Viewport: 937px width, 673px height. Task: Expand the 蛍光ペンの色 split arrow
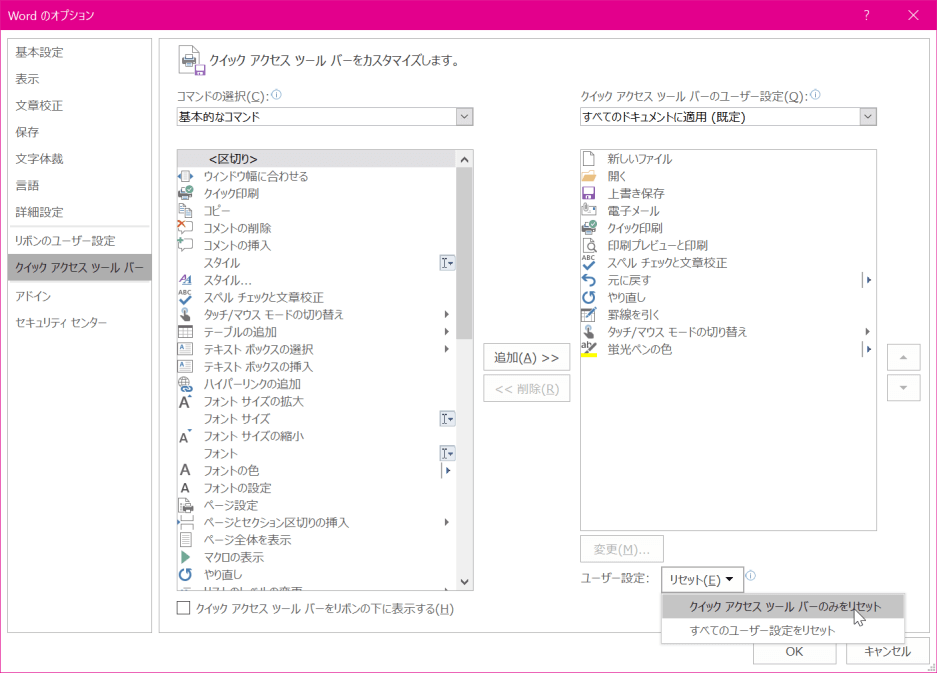click(x=868, y=349)
